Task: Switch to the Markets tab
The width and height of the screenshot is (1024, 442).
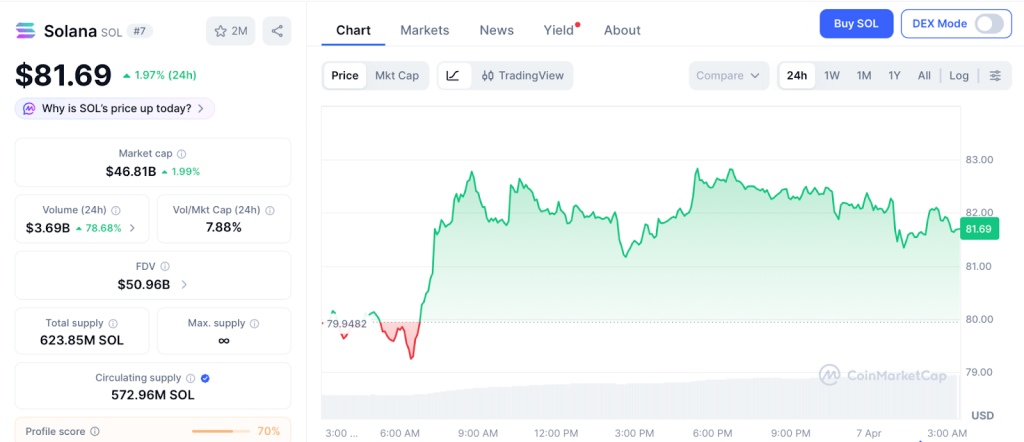Action: (x=424, y=30)
